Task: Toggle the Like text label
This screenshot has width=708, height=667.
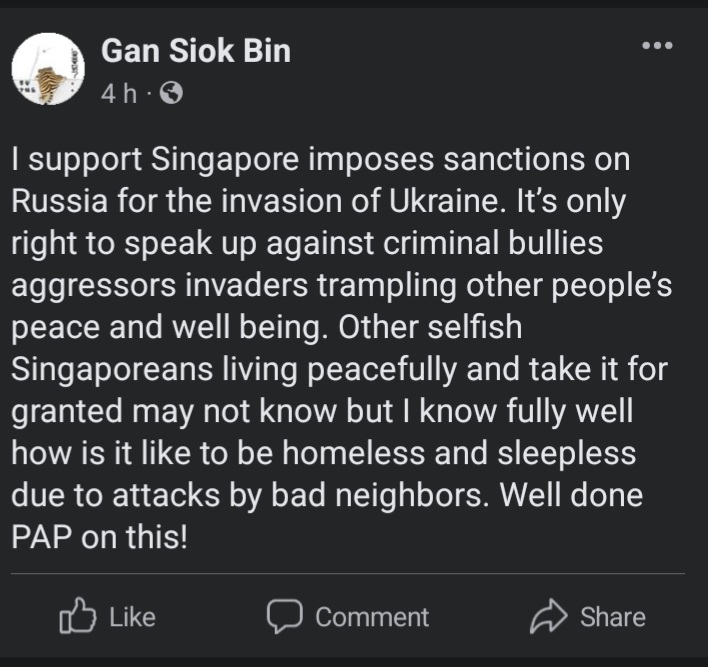Action: click(132, 618)
